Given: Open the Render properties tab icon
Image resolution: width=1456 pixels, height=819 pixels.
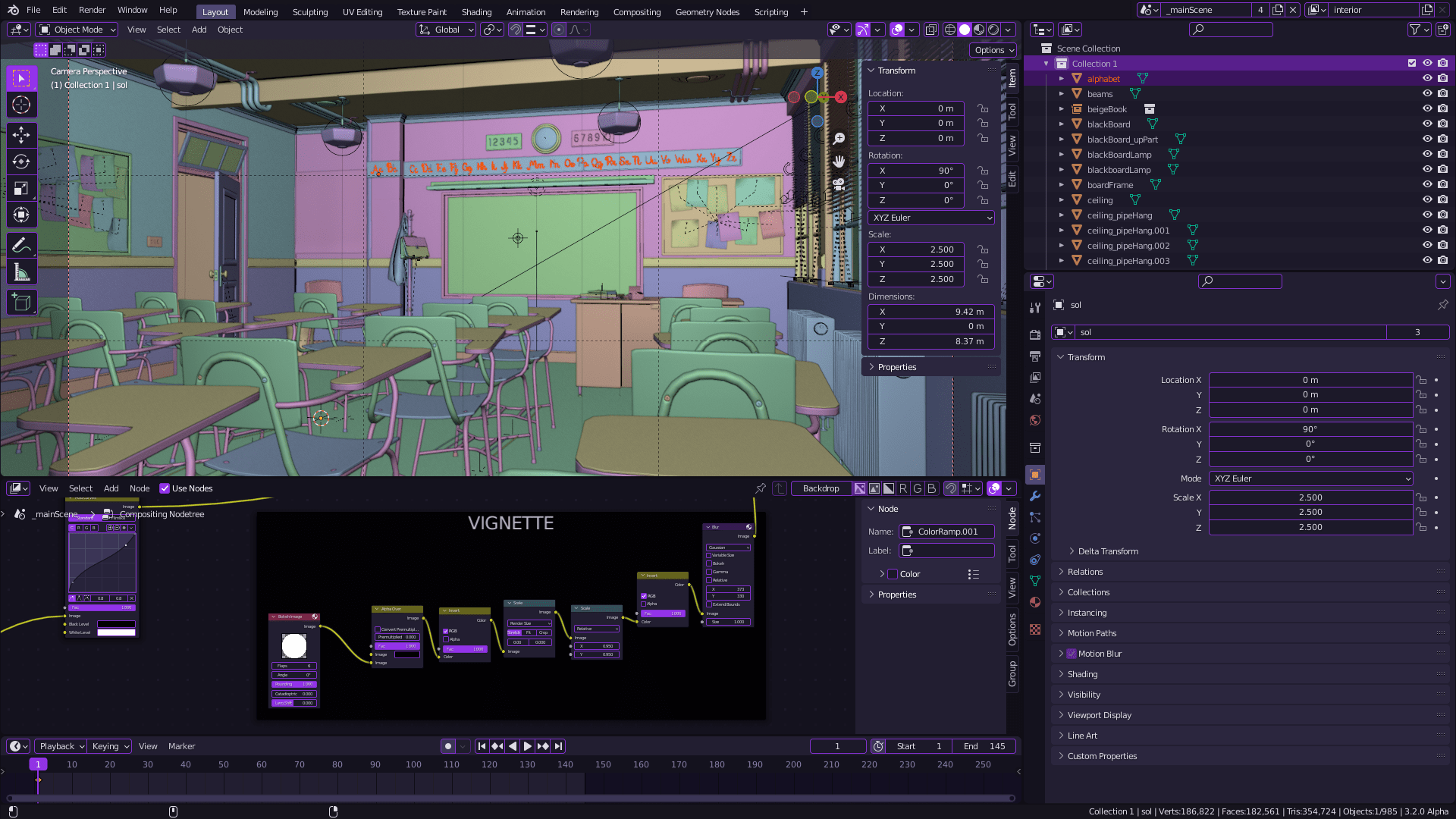Looking at the screenshot, I should [1035, 334].
